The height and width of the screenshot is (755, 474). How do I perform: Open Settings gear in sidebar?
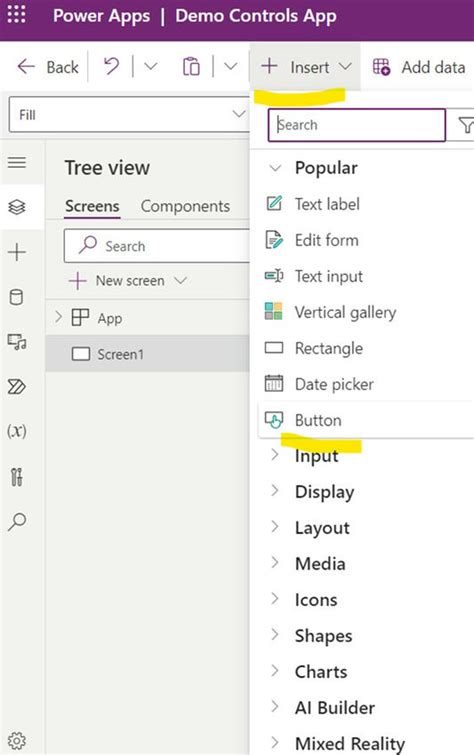pyautogui.click(x=17, y=740)
